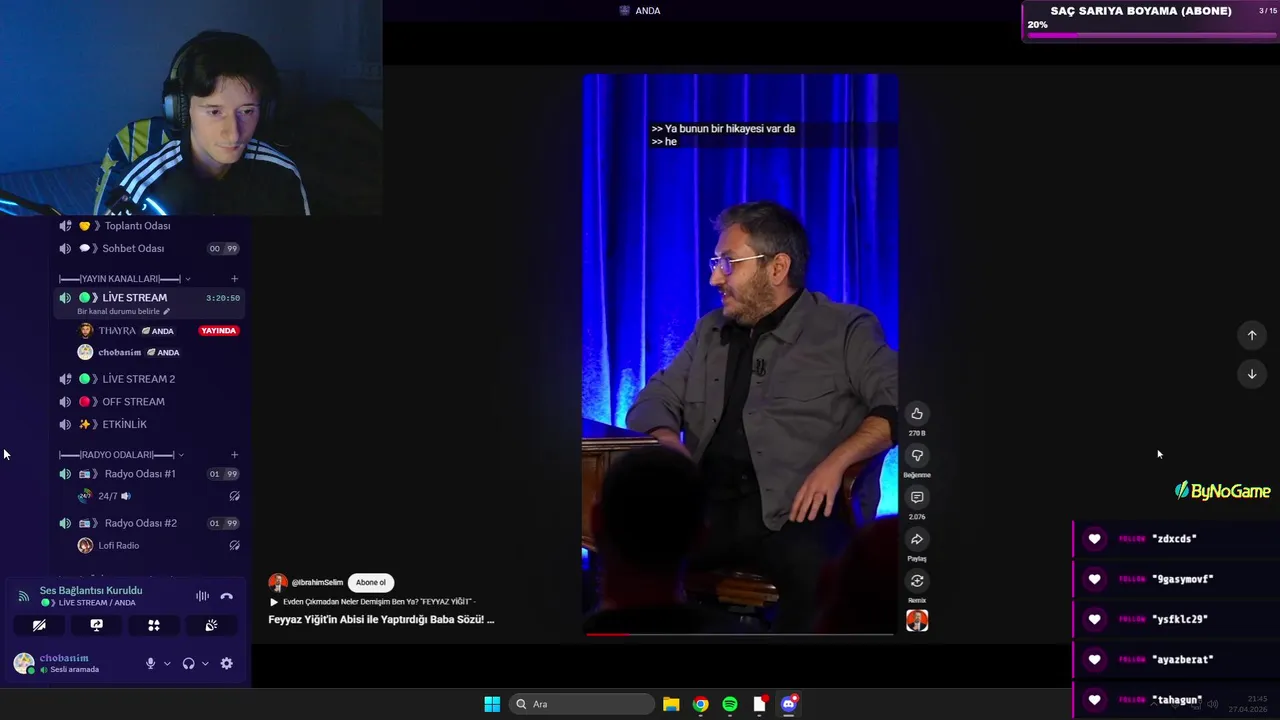1280x720 pixels.
Task: Watch stream via YAYINDA badge
Action: 219,331
